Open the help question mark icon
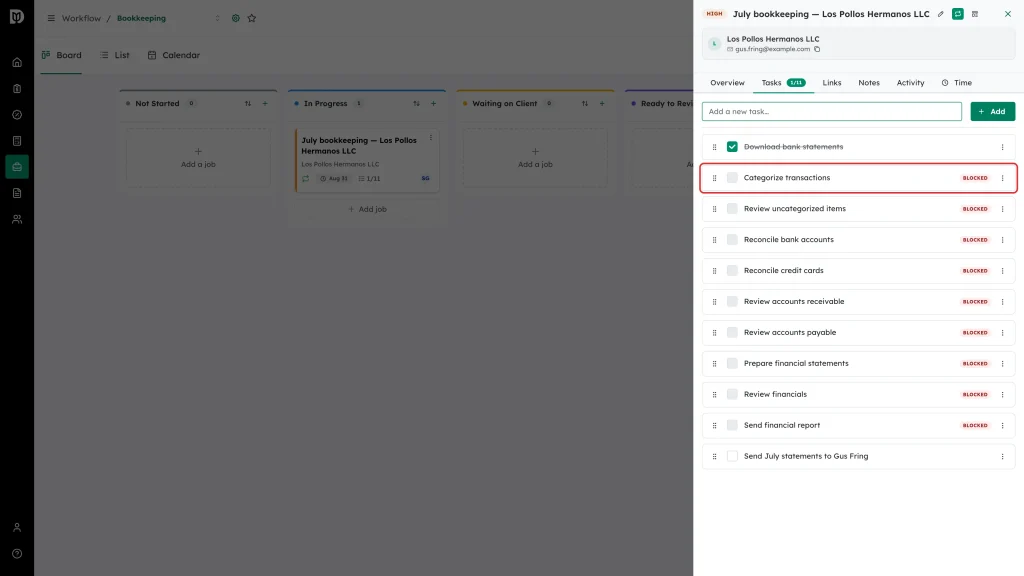 tap(17, 554)
